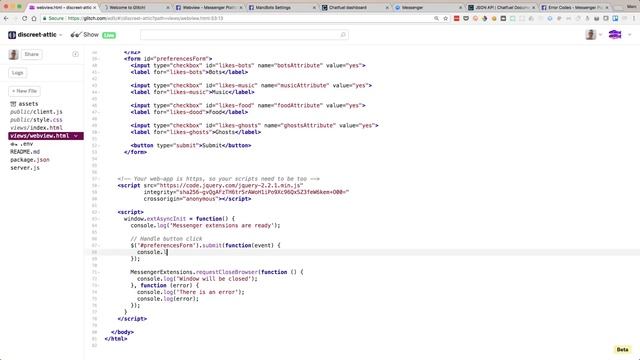The width and height of the screenshot is (640, 360).
Task: Switch to the Welcome to Glitch tab
Action: click(135, 8)
